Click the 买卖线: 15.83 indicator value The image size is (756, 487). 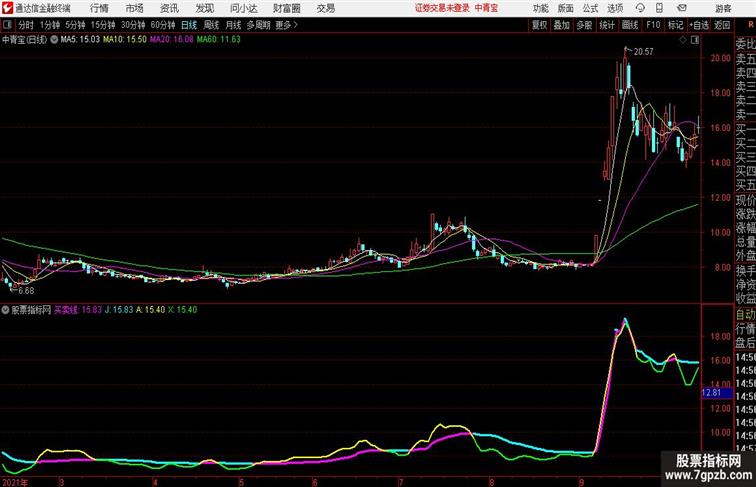click(78, 310)
